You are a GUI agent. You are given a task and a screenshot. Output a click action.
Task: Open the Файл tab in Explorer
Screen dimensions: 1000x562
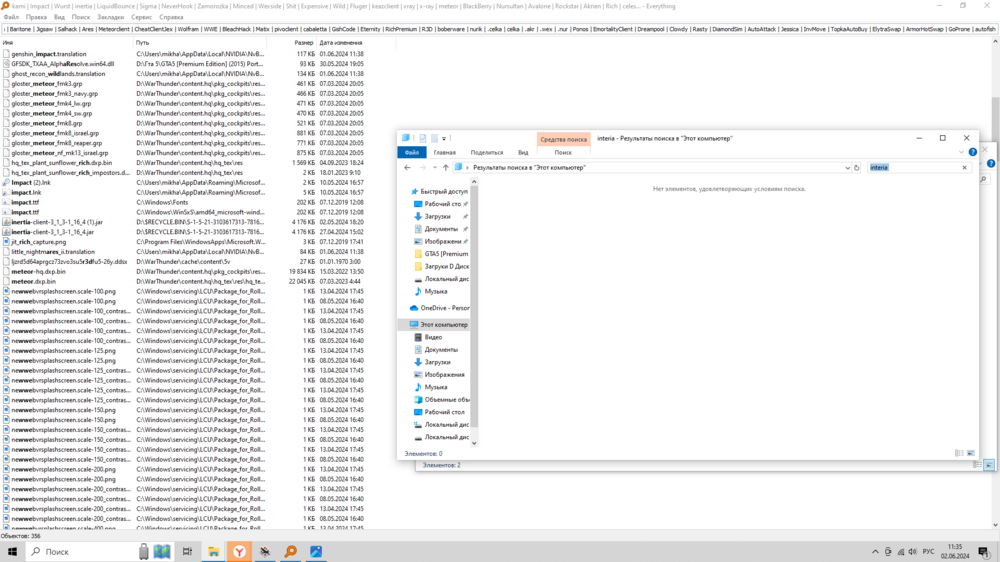(x=412, y=152)
